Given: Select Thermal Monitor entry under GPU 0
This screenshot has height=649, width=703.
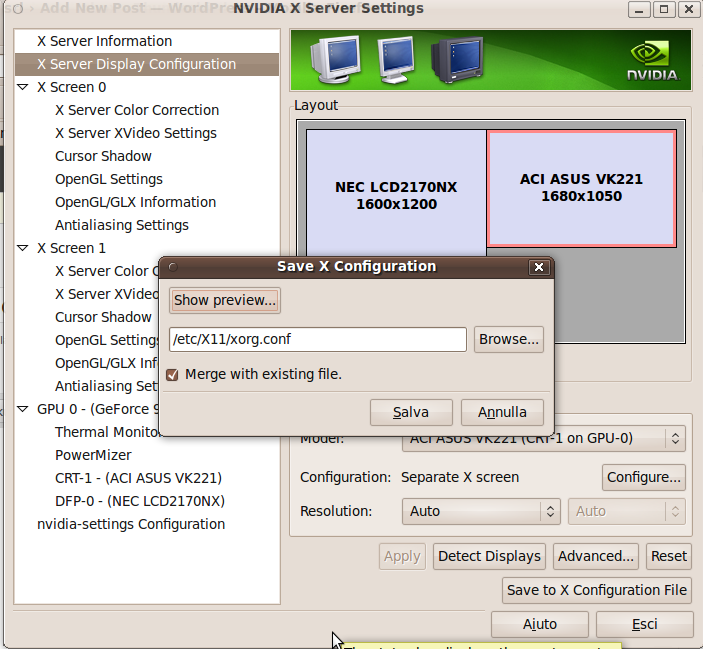Looking at the screenshot, I should tap(107, 432).
